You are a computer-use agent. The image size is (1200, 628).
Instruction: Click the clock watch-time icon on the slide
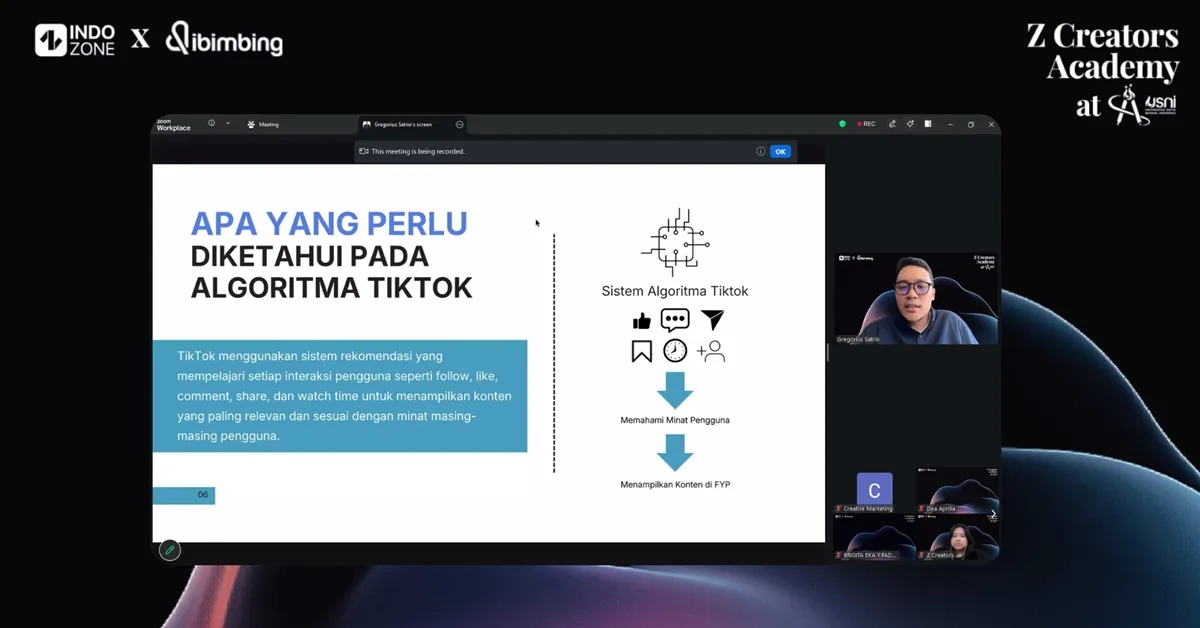click(675, 351)
